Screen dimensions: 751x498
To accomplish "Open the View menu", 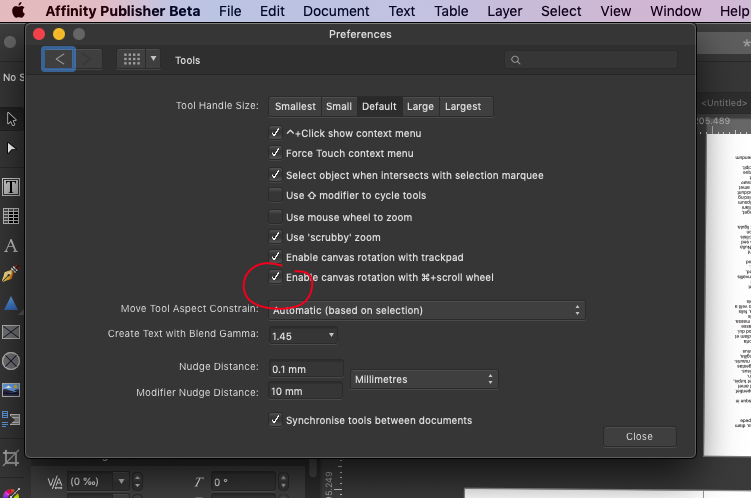I will 615,11.
